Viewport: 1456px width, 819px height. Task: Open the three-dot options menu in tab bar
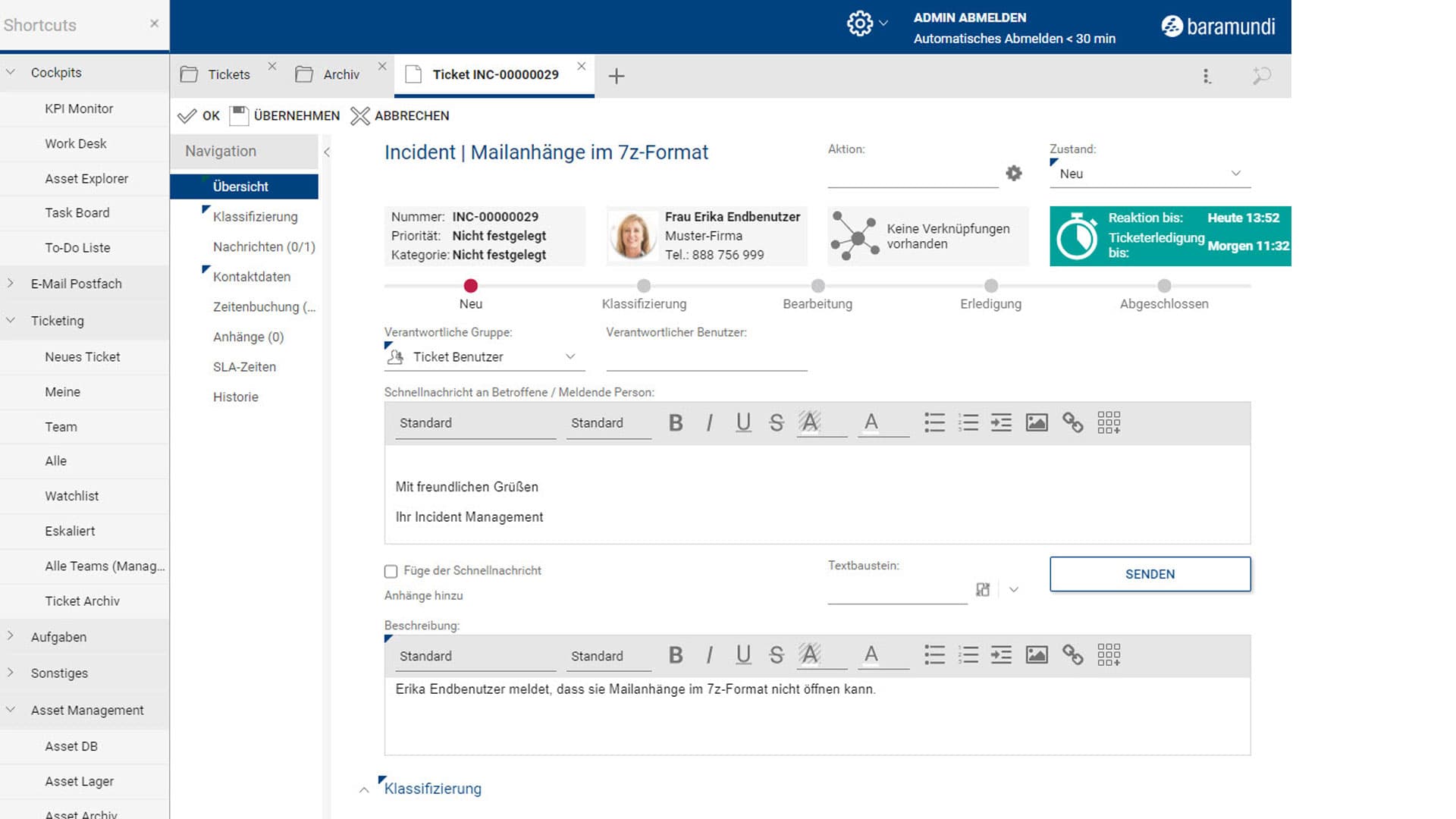coord(1207,76)
